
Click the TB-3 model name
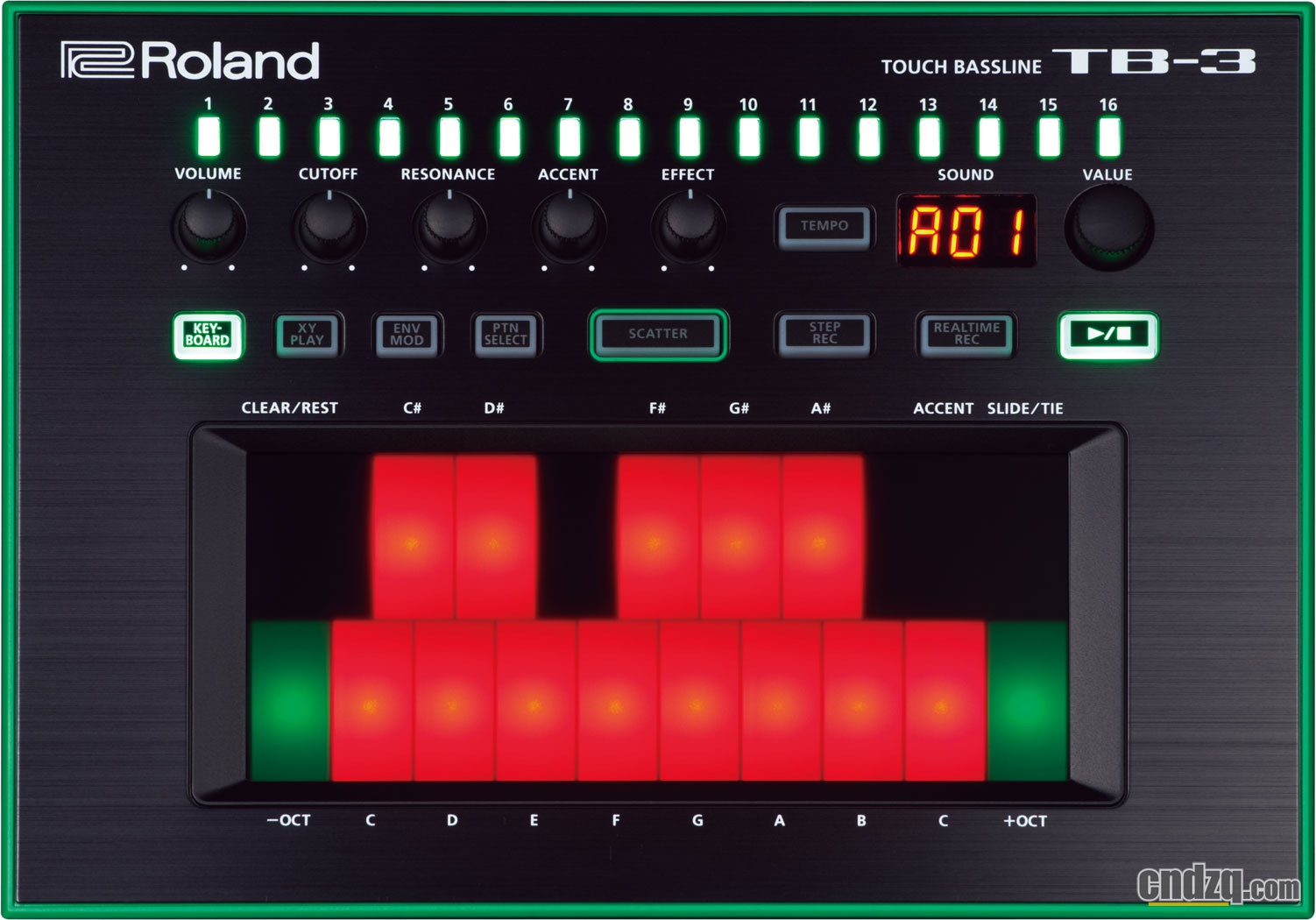click(1154, 61)
